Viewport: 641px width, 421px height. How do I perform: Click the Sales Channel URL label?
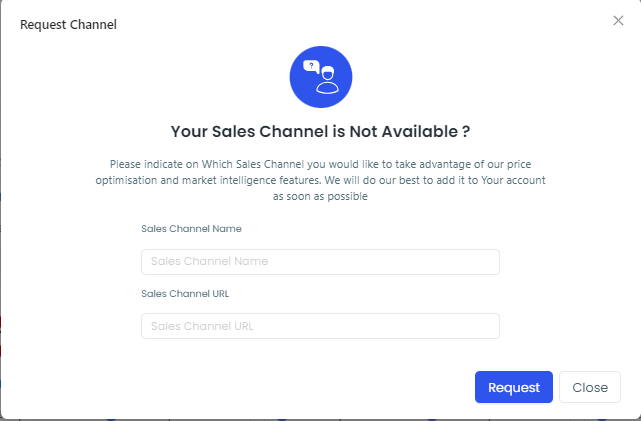[185, 294]
